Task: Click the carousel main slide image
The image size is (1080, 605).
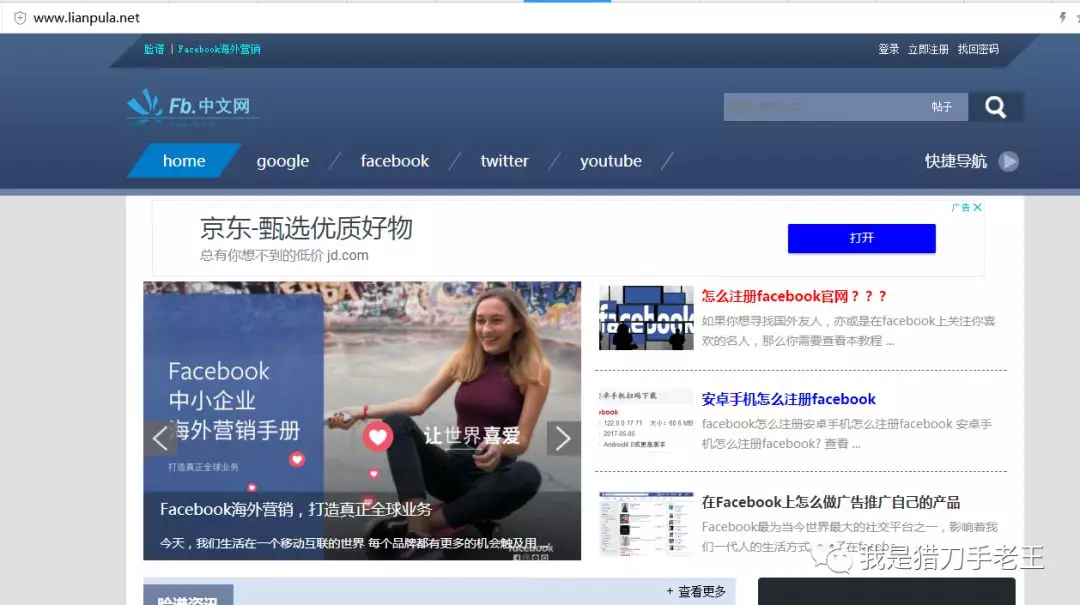Action: 362,420
